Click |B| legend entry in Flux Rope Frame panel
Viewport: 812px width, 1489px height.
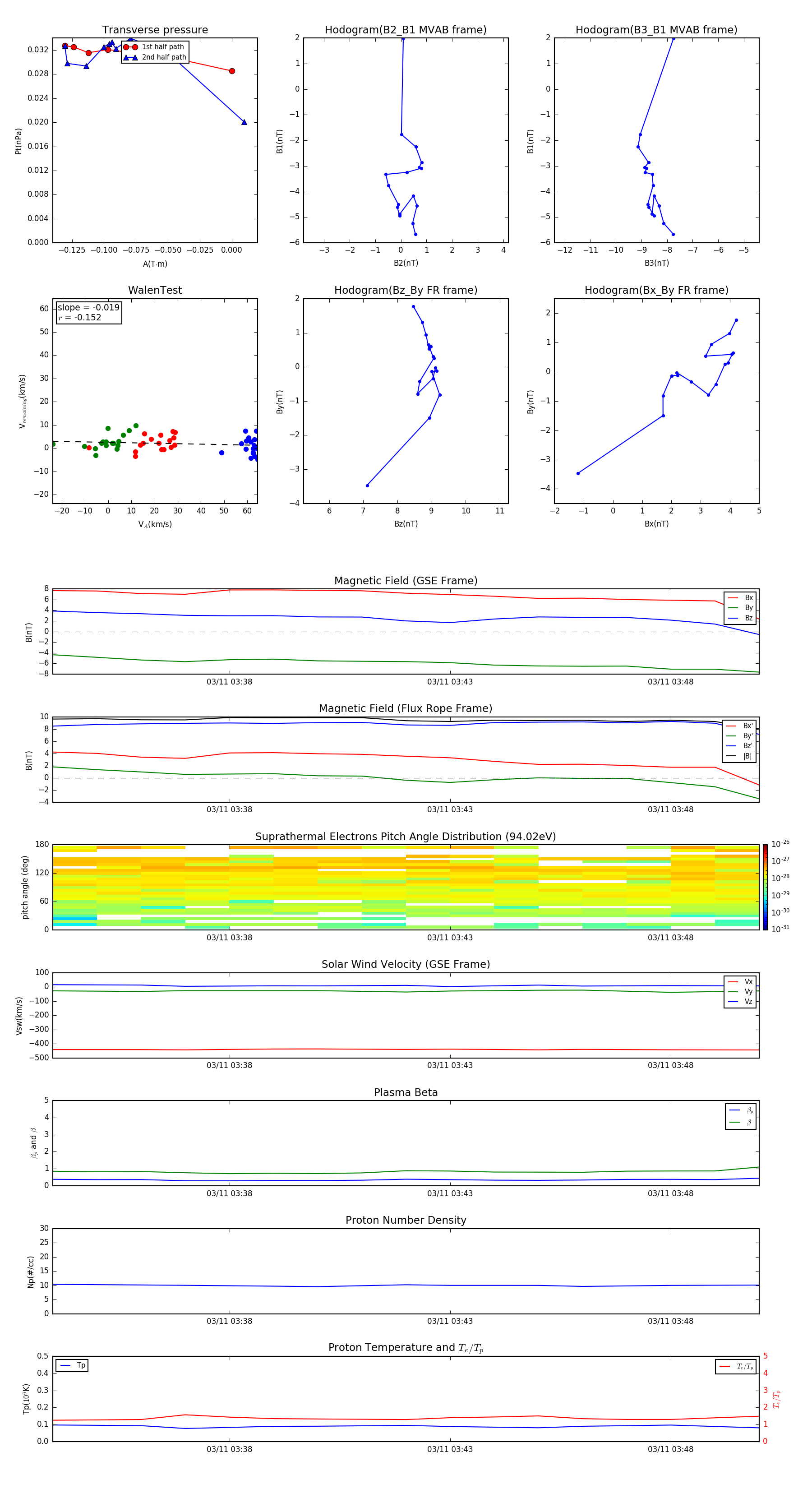pos(740,756)
